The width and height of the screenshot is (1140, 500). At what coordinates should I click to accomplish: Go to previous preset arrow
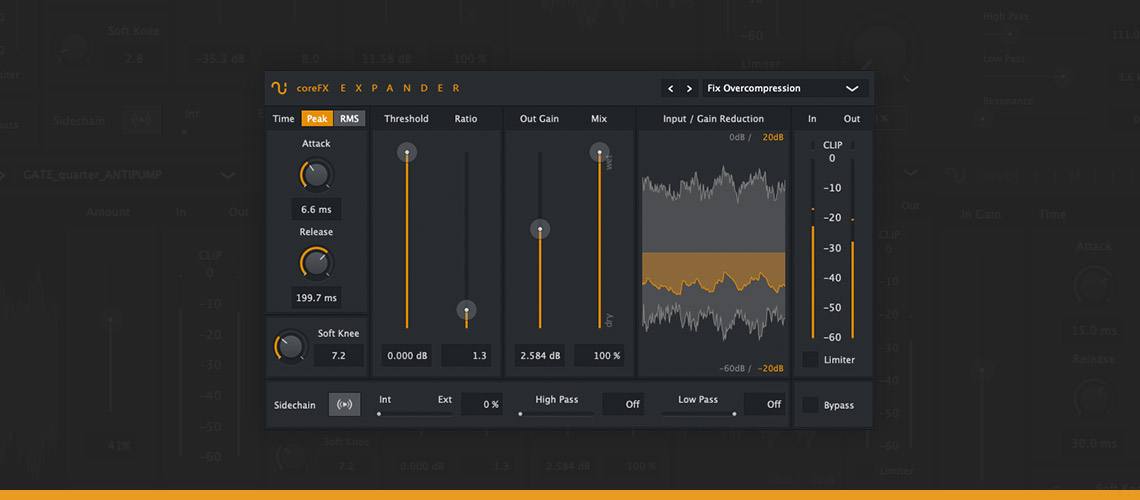670,89
